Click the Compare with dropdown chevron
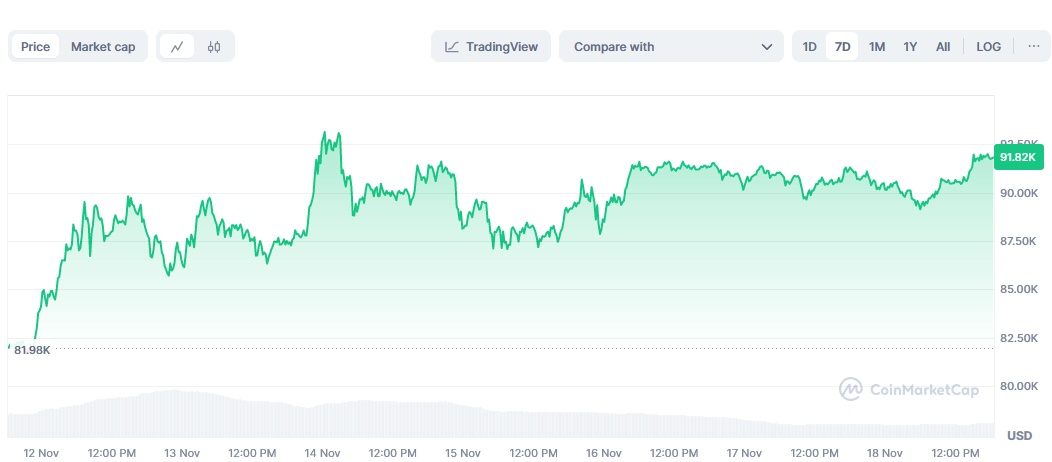This screenshot has height=462, width=1052. tap(767, 47)
